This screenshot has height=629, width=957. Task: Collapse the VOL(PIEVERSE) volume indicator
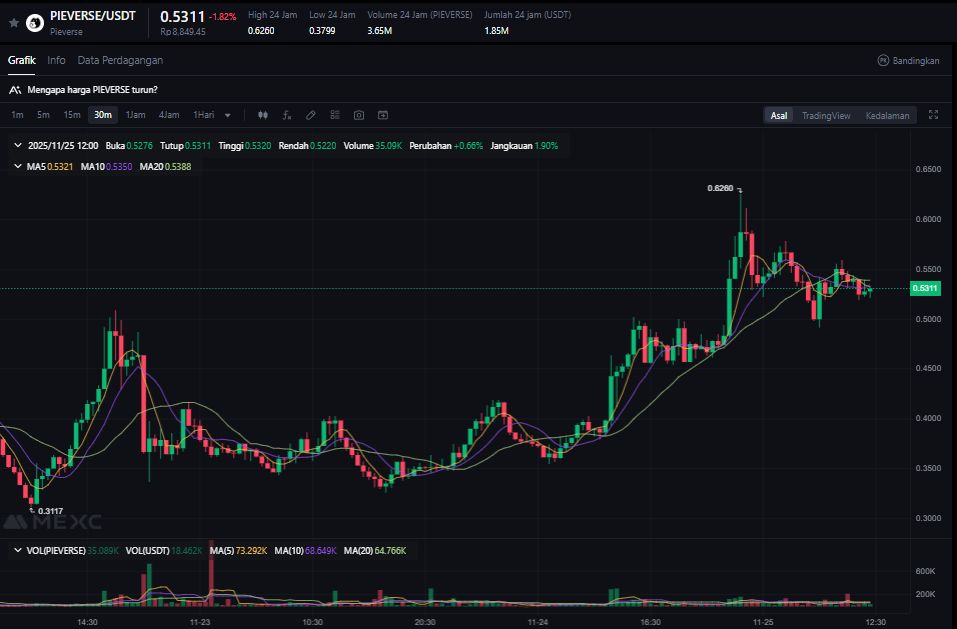[x=18, y=550]
